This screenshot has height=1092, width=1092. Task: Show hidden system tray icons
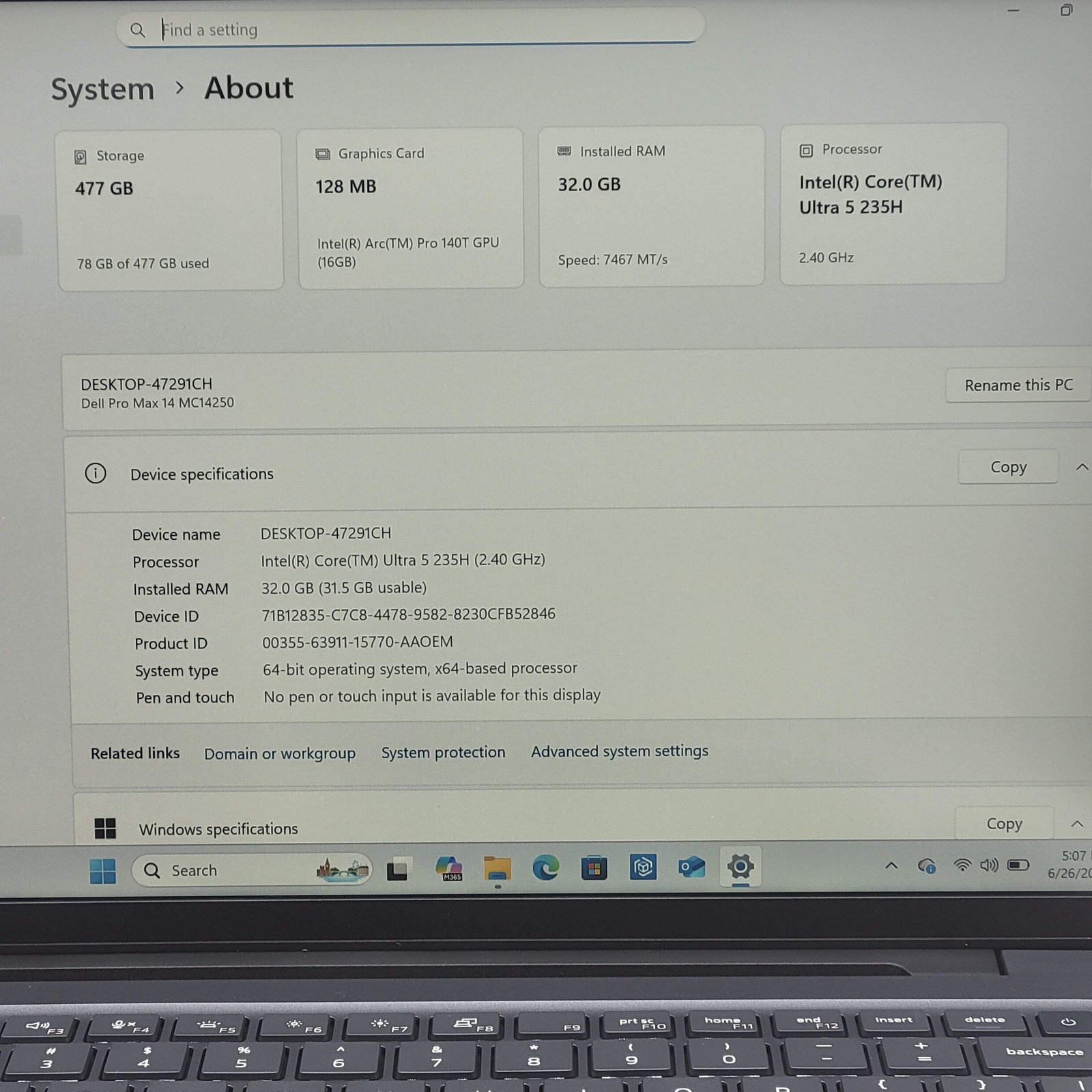coord(891,865)
